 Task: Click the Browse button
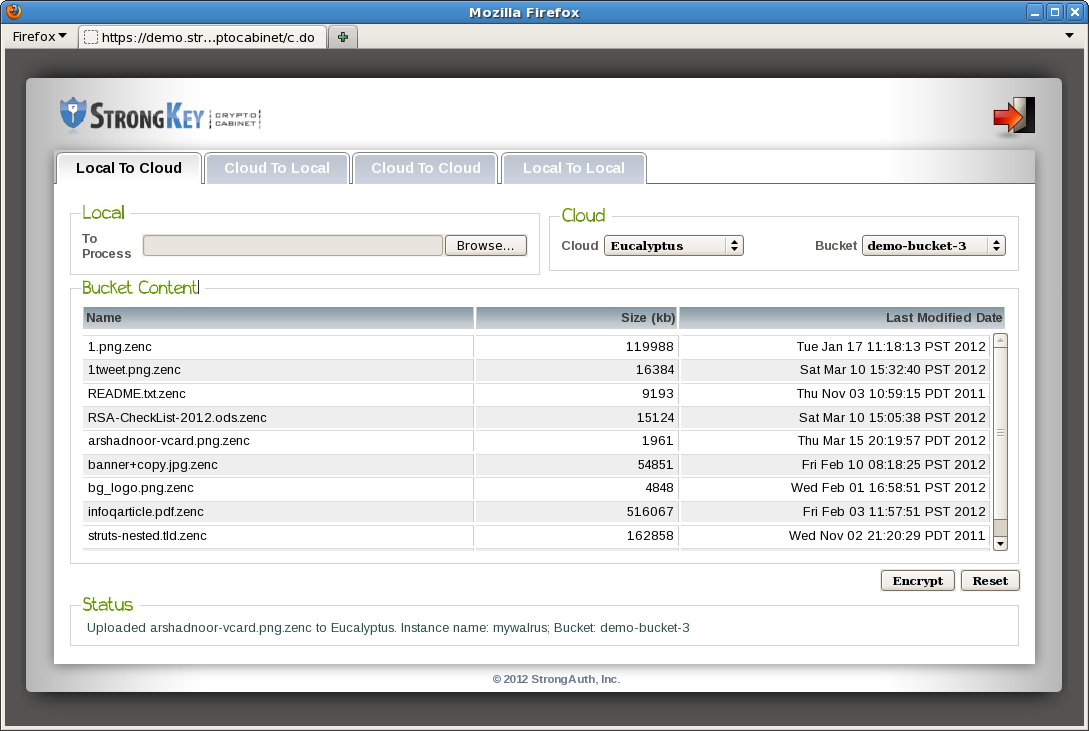(x=485, y=245)
